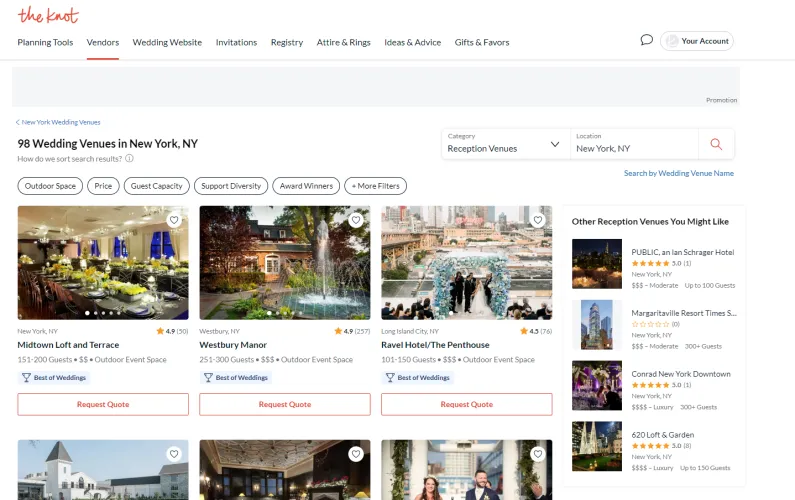Open the Planning Tools menu
This screenshot has height=500, width=795.
tap(45, 42)
